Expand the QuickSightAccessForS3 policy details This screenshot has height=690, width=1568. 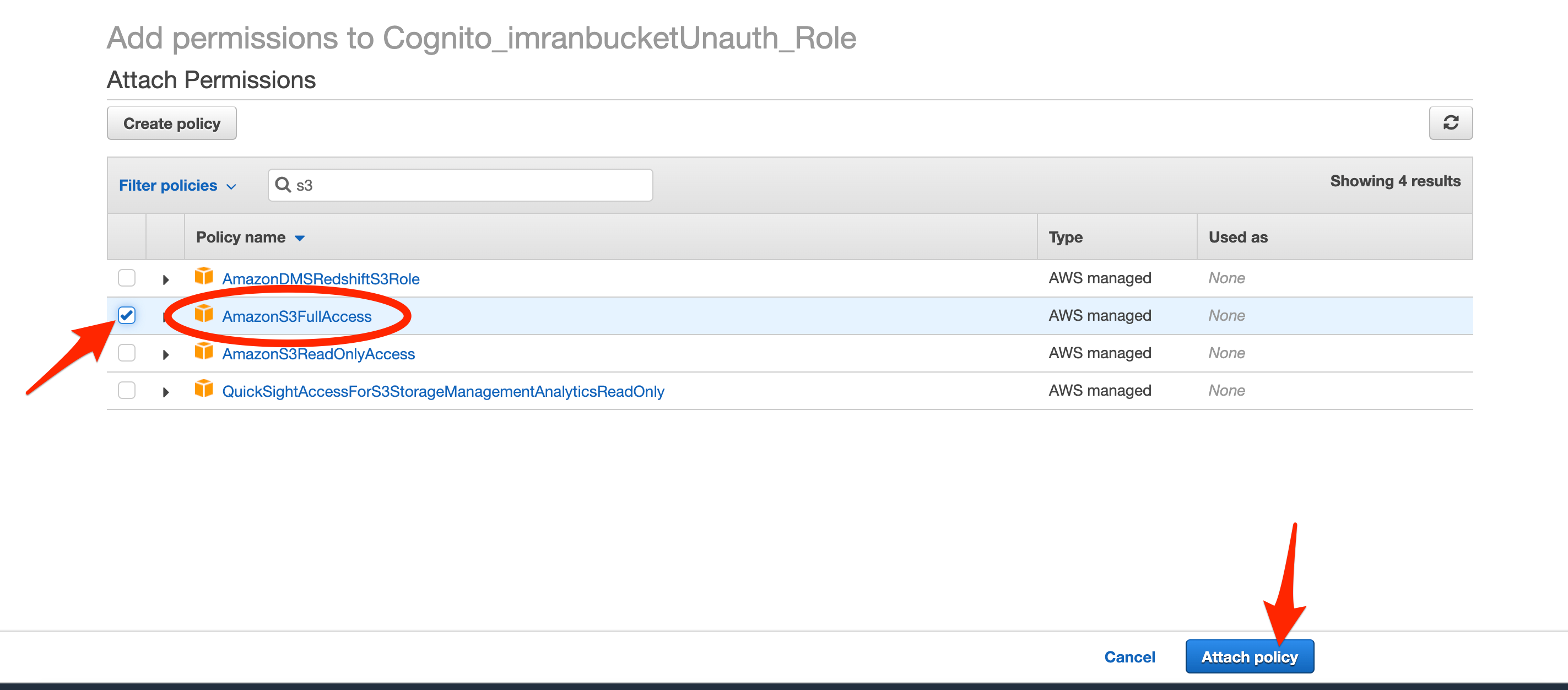[x=166, y=392]
